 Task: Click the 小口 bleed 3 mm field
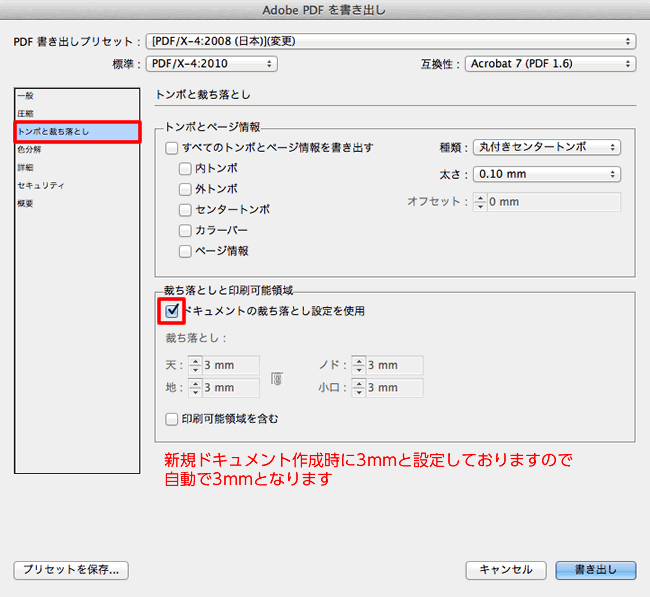click(395, 388)
